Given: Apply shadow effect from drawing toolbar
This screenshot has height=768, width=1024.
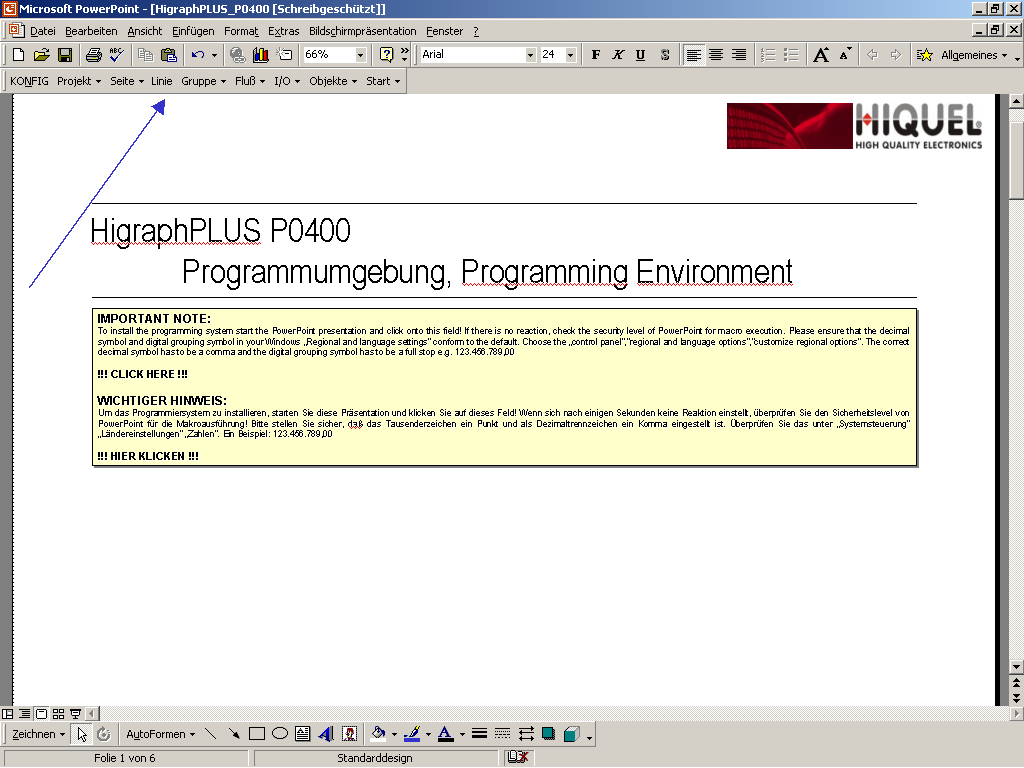Looking at the screenshot, I should coord(549,734).
